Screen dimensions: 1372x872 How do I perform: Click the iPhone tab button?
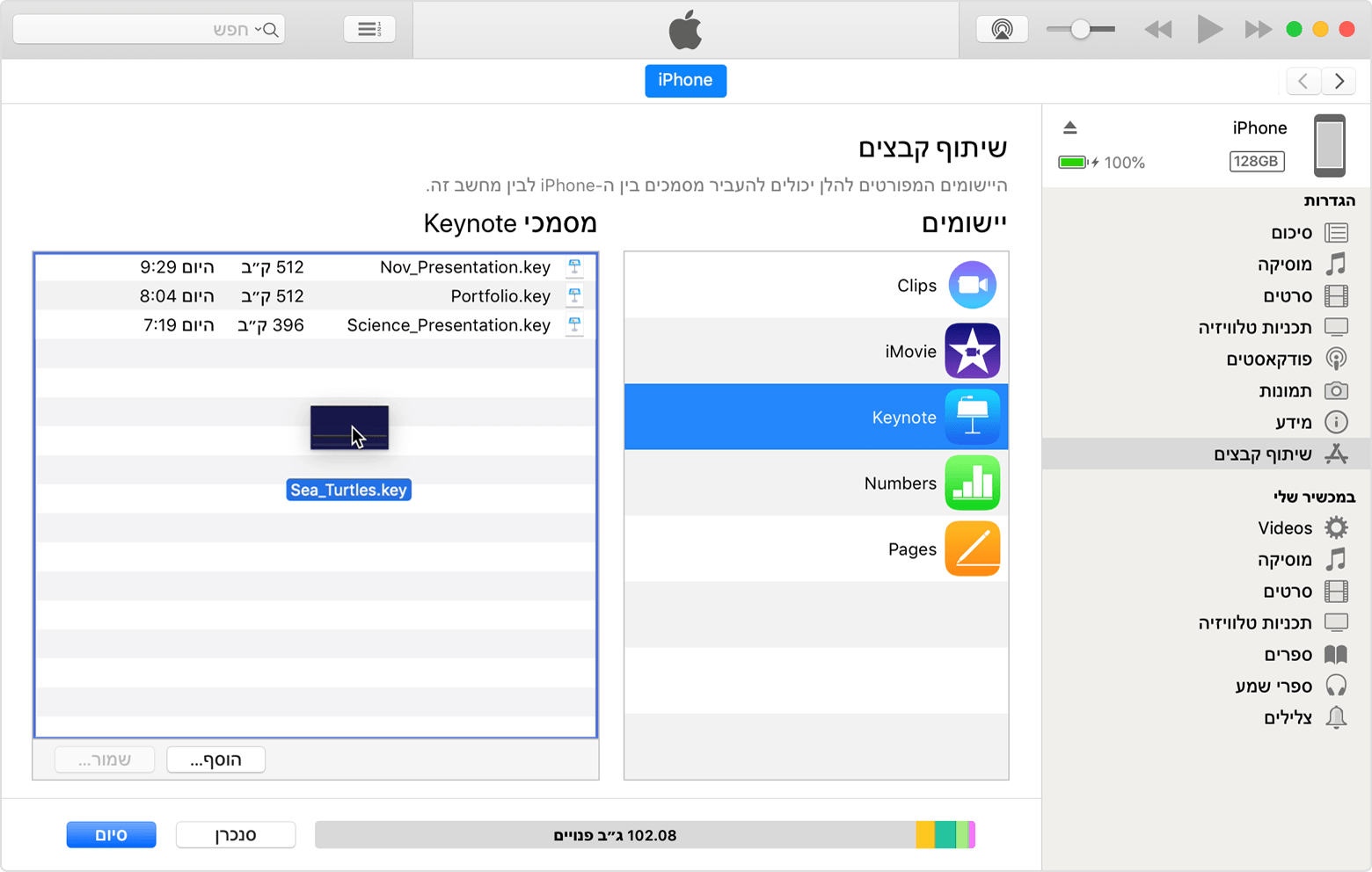(685, 80)
